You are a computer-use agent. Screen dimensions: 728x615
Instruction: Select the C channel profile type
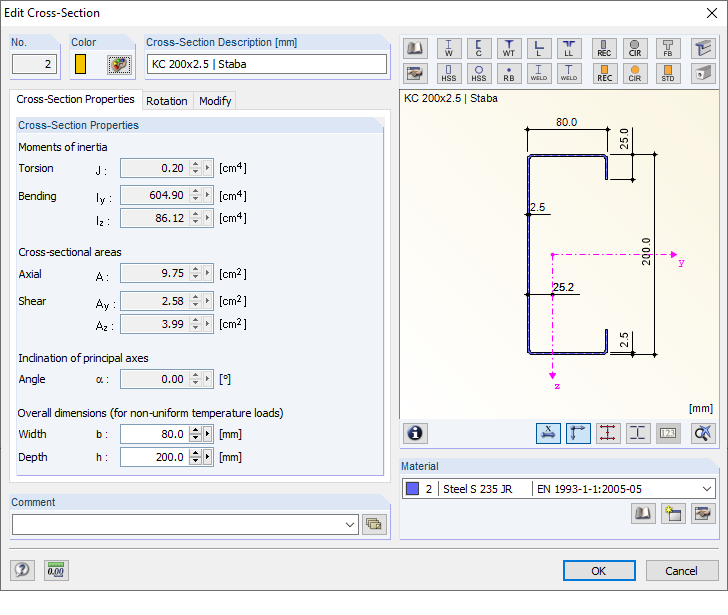point(479,48)
